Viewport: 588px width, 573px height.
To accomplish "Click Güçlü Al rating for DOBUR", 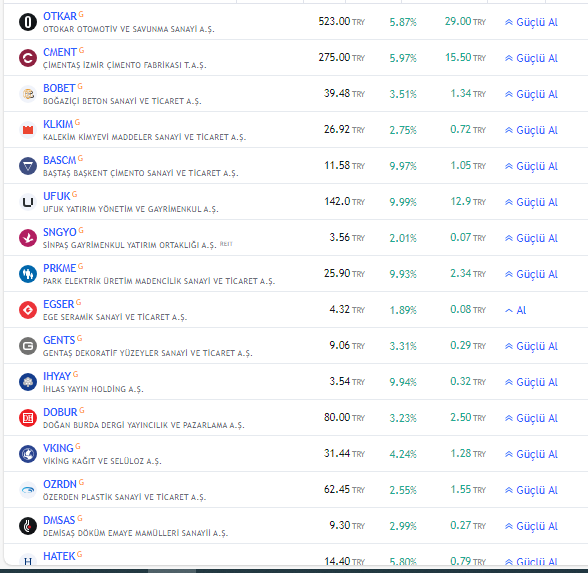I will pyautogui.click(x=531, y=418).
